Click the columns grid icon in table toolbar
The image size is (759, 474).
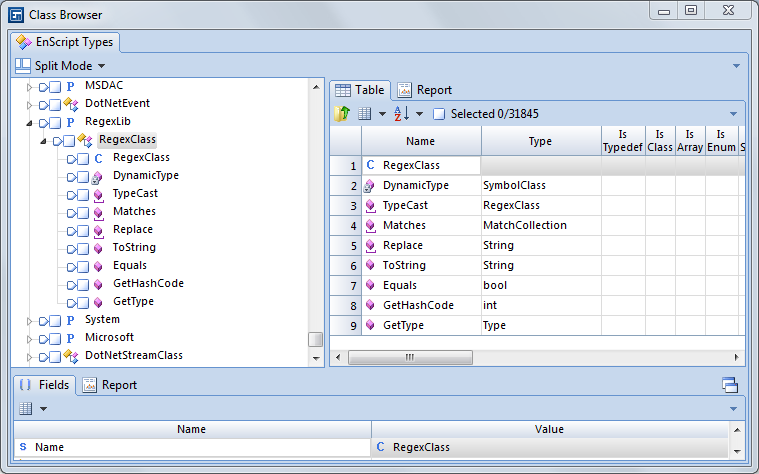point(364,114)
